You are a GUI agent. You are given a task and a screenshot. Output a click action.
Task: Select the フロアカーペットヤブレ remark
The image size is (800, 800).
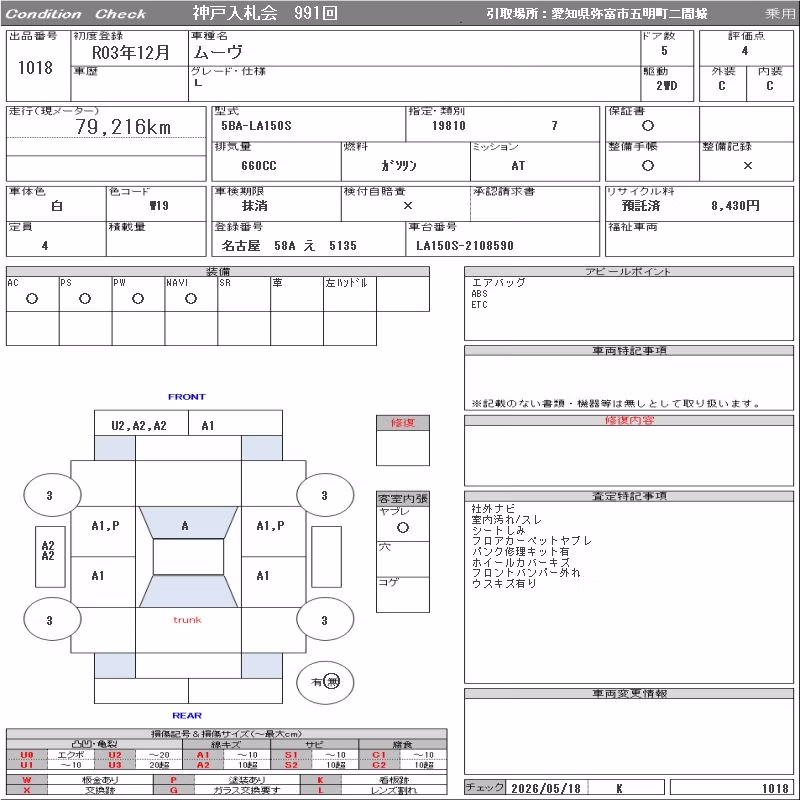click(531, 541)
